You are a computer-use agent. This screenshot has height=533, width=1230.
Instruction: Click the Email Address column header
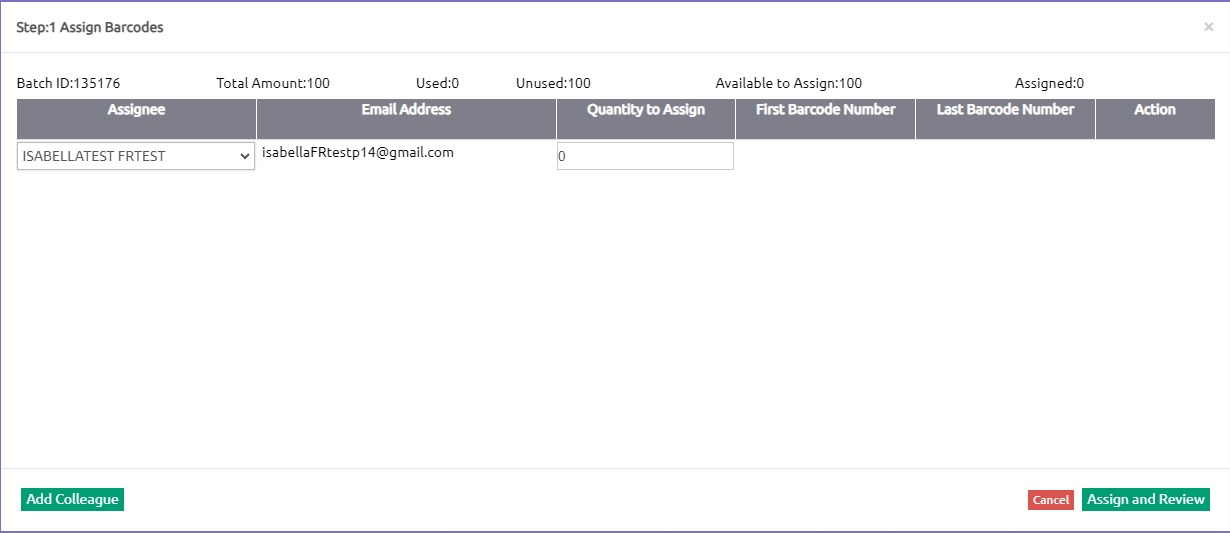406,110
